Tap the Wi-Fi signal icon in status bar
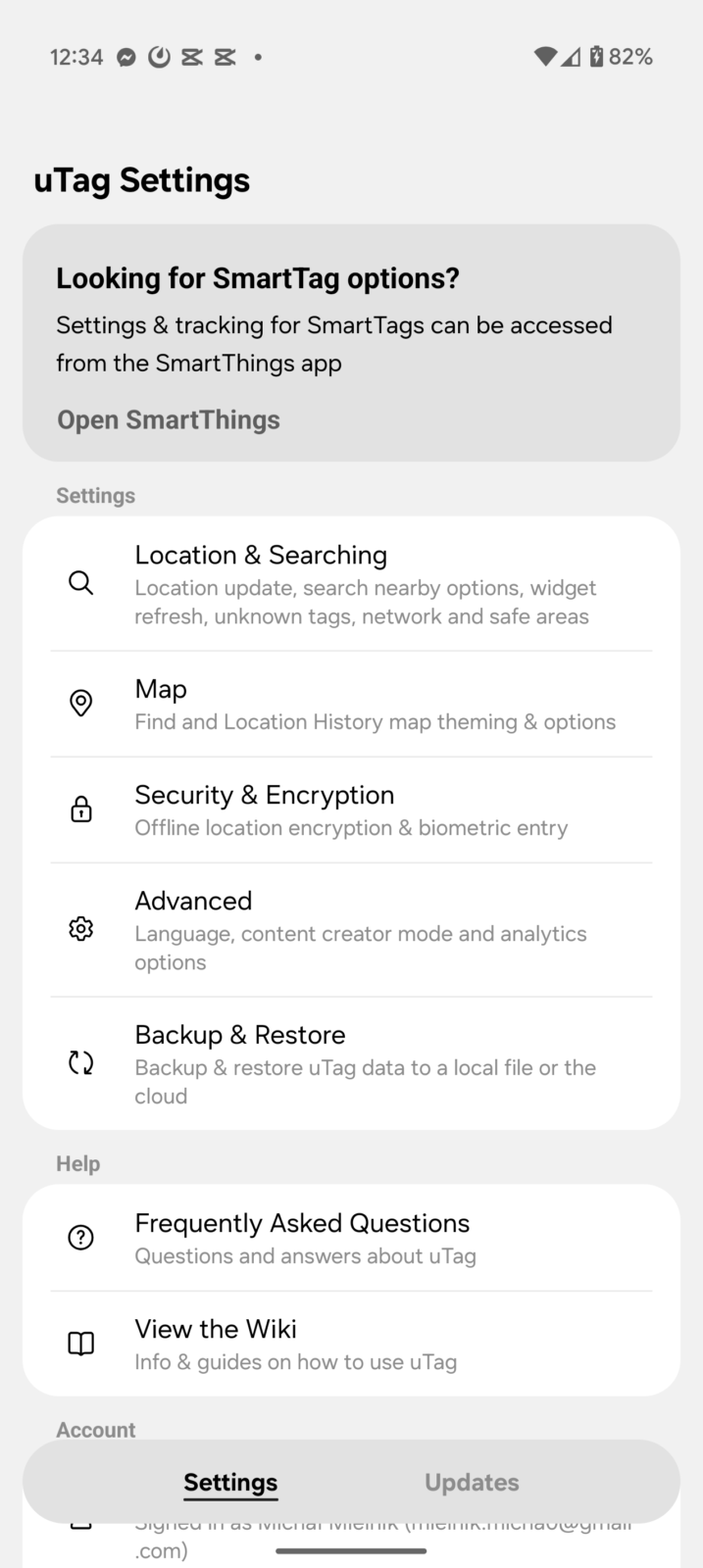Screen dimensions: 703x1568 point(545,57)
